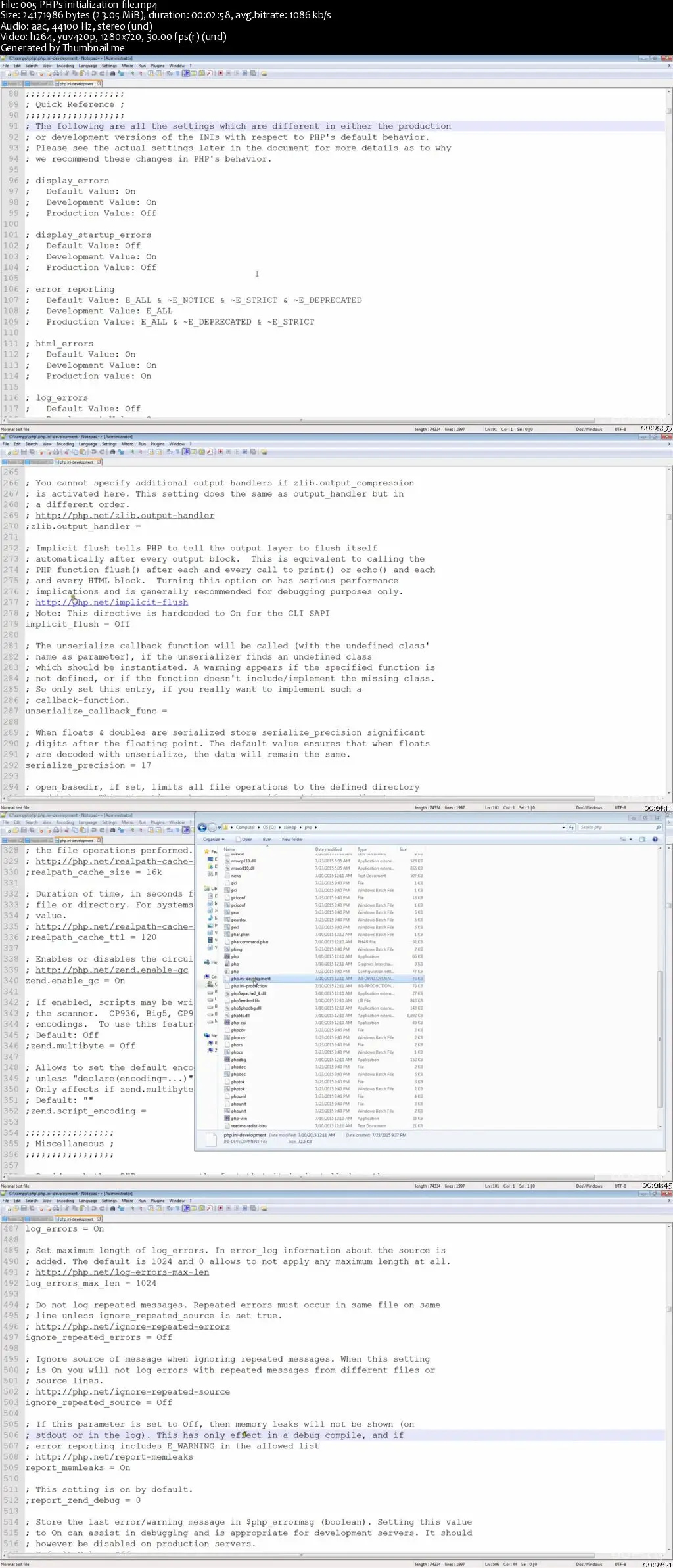Open the php.net/ignore-repeated-source link
This screenshot has width=673, height=1568.
pos(133,1391)
